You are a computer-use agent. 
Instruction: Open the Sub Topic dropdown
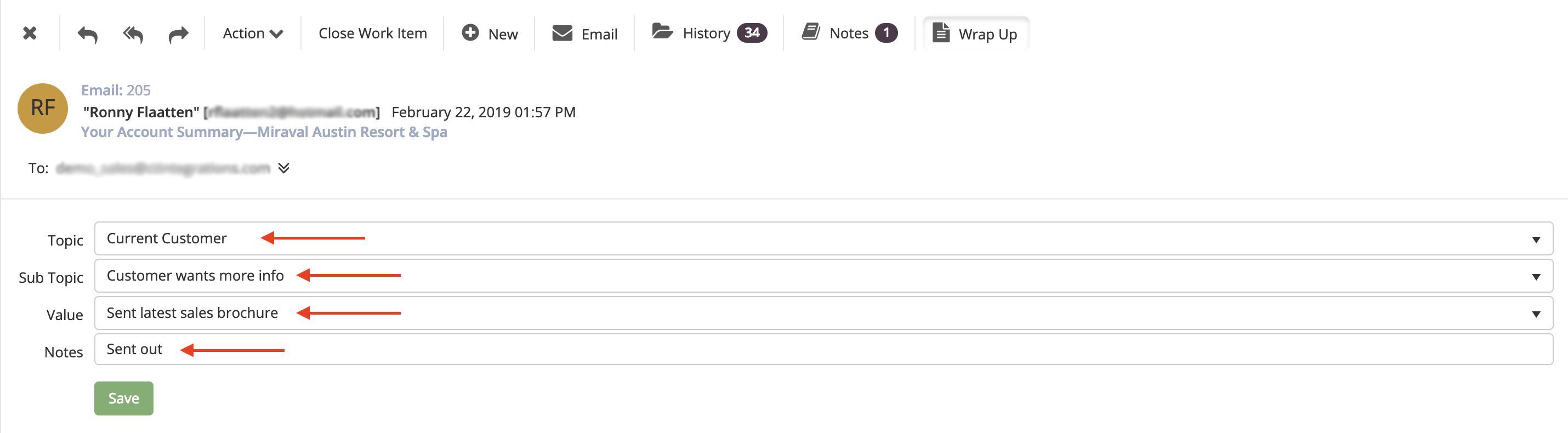point(823,276)
